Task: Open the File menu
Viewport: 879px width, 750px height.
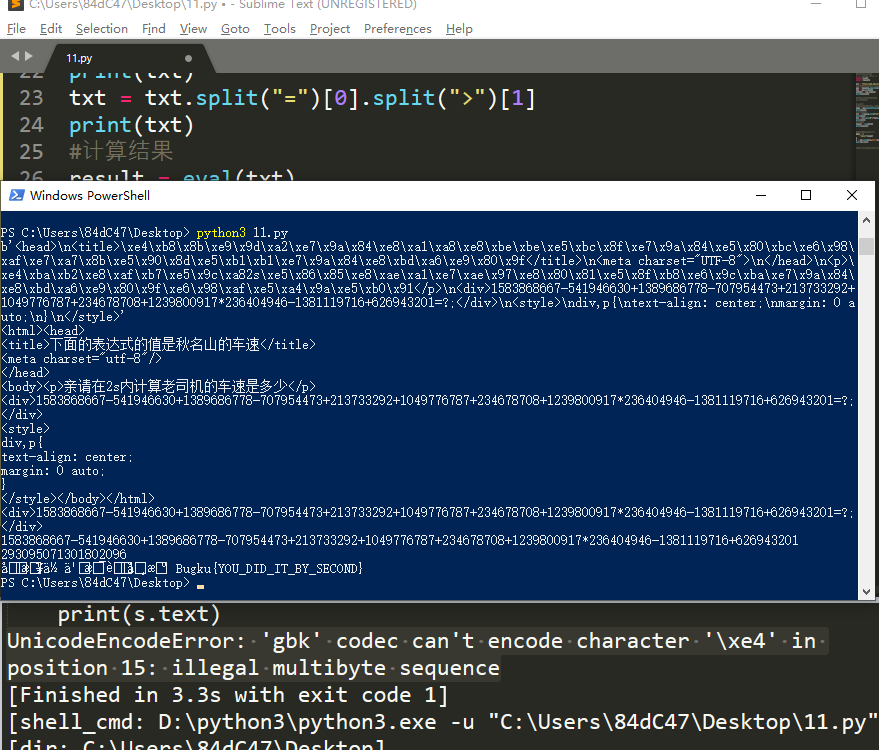Action: pos(16,29)
